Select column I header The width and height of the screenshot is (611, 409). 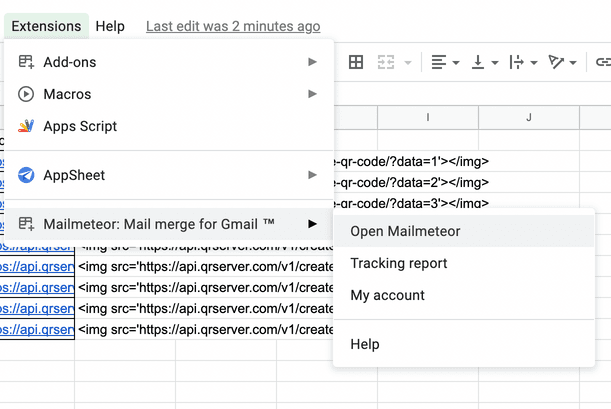(x=428, y=117)
